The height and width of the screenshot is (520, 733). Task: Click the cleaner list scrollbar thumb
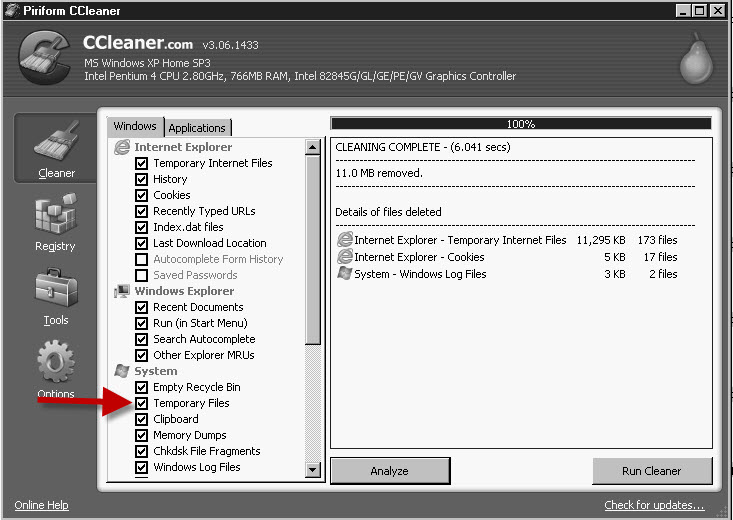(x=312, y=250)
